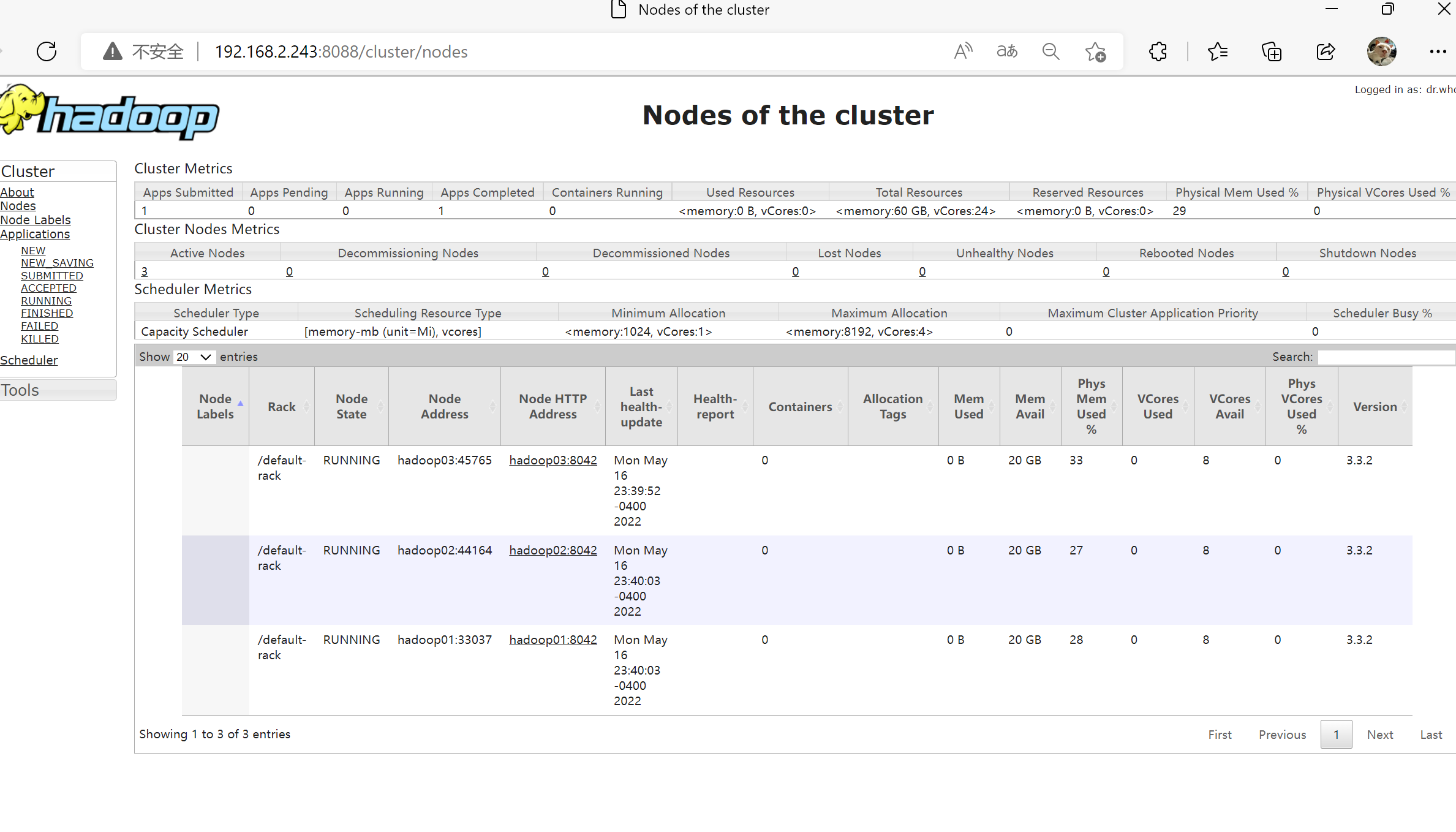Toggle sorting on the Rack column
The height and width of the screenshot is (832, 1456).
[x=281, y=406]
